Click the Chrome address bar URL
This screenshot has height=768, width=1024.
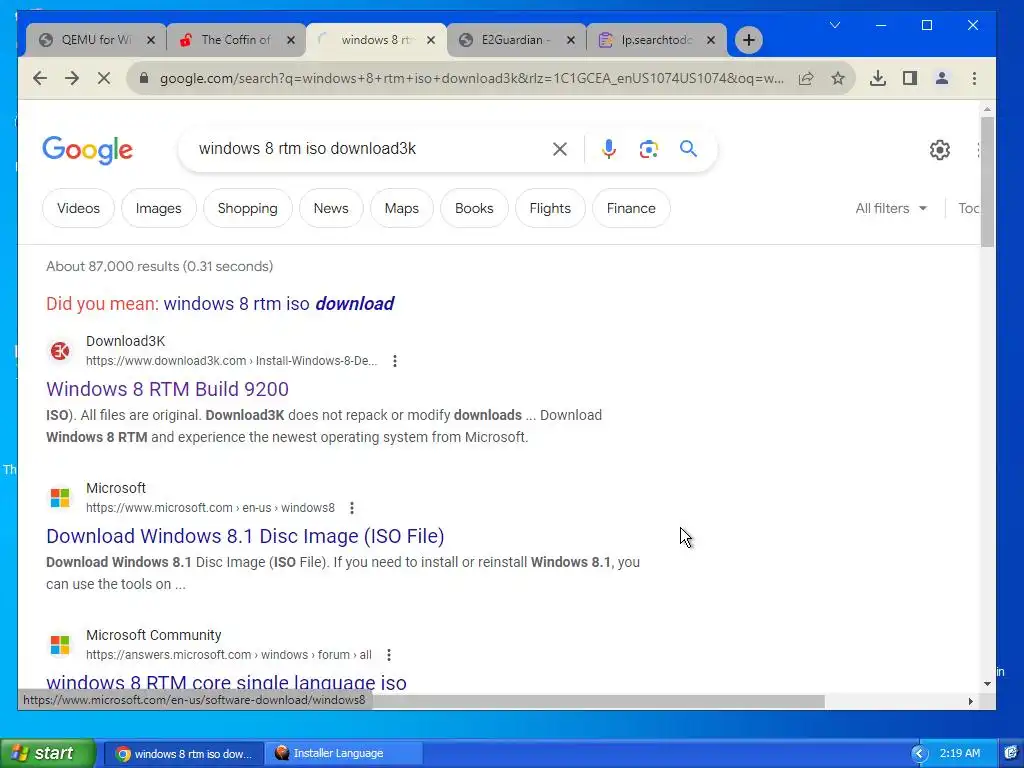pyautogui.click(x=472, y=78)
